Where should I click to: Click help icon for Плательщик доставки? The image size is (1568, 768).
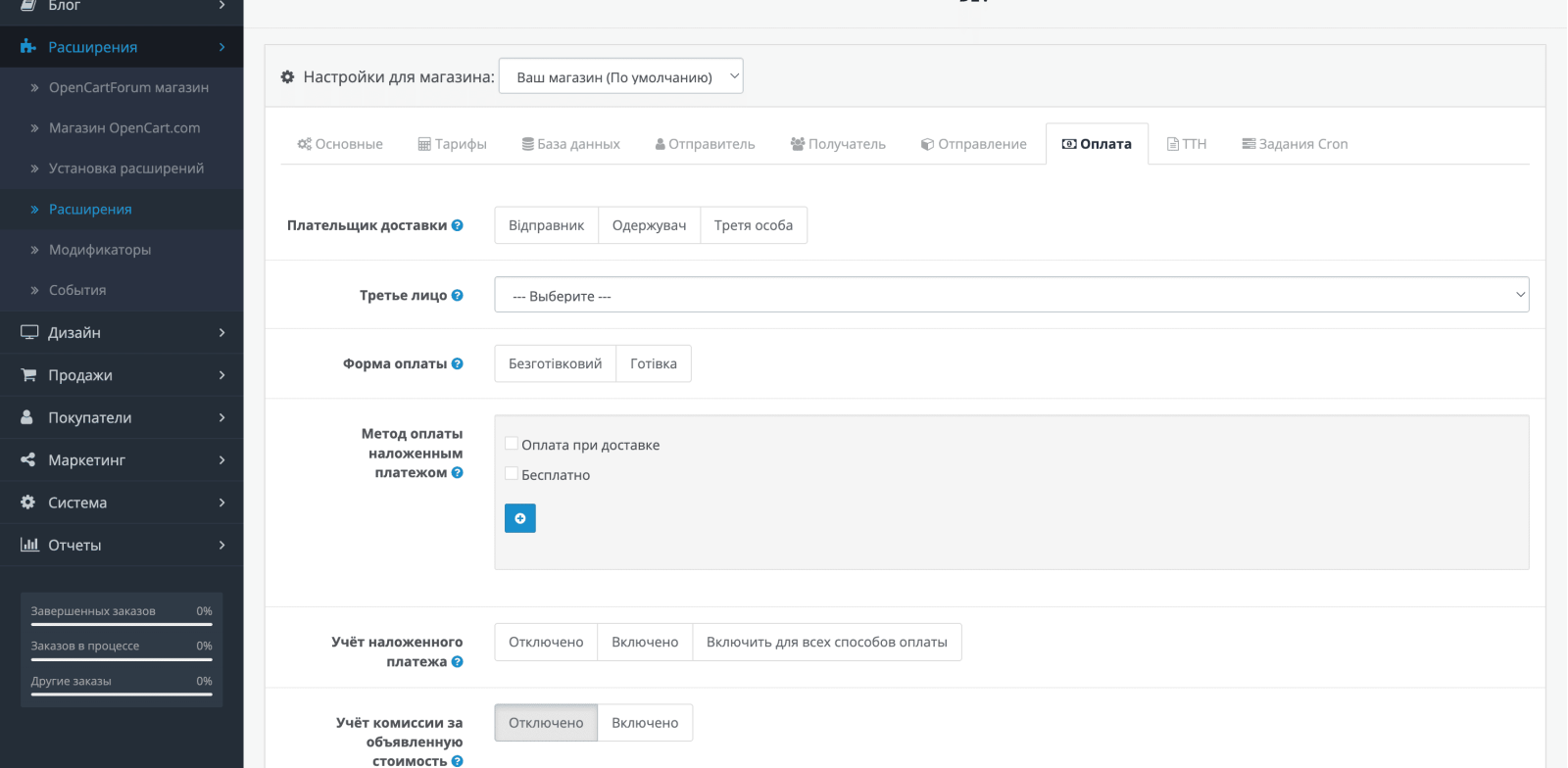(x=457, y=225)
